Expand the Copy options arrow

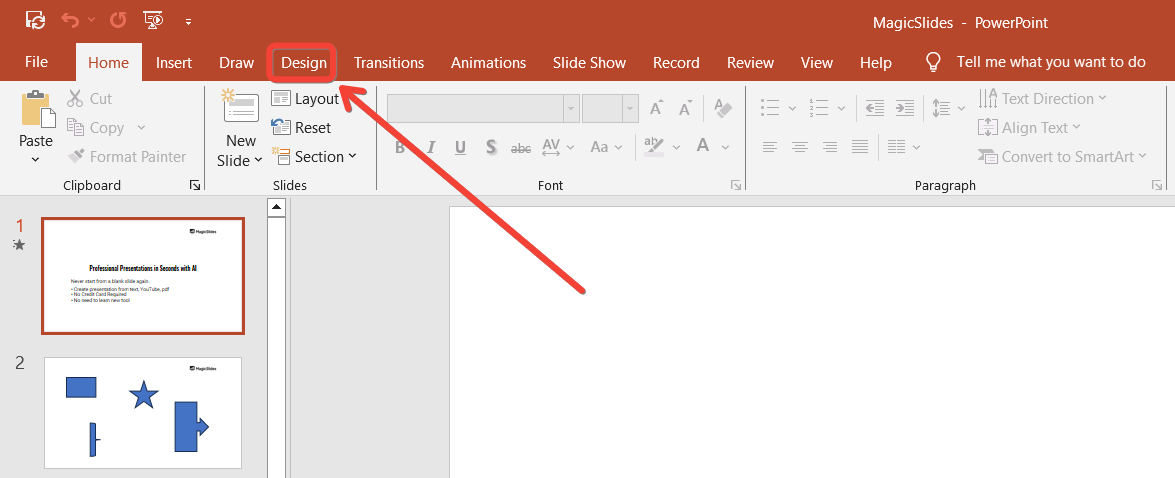pos(141,128)
